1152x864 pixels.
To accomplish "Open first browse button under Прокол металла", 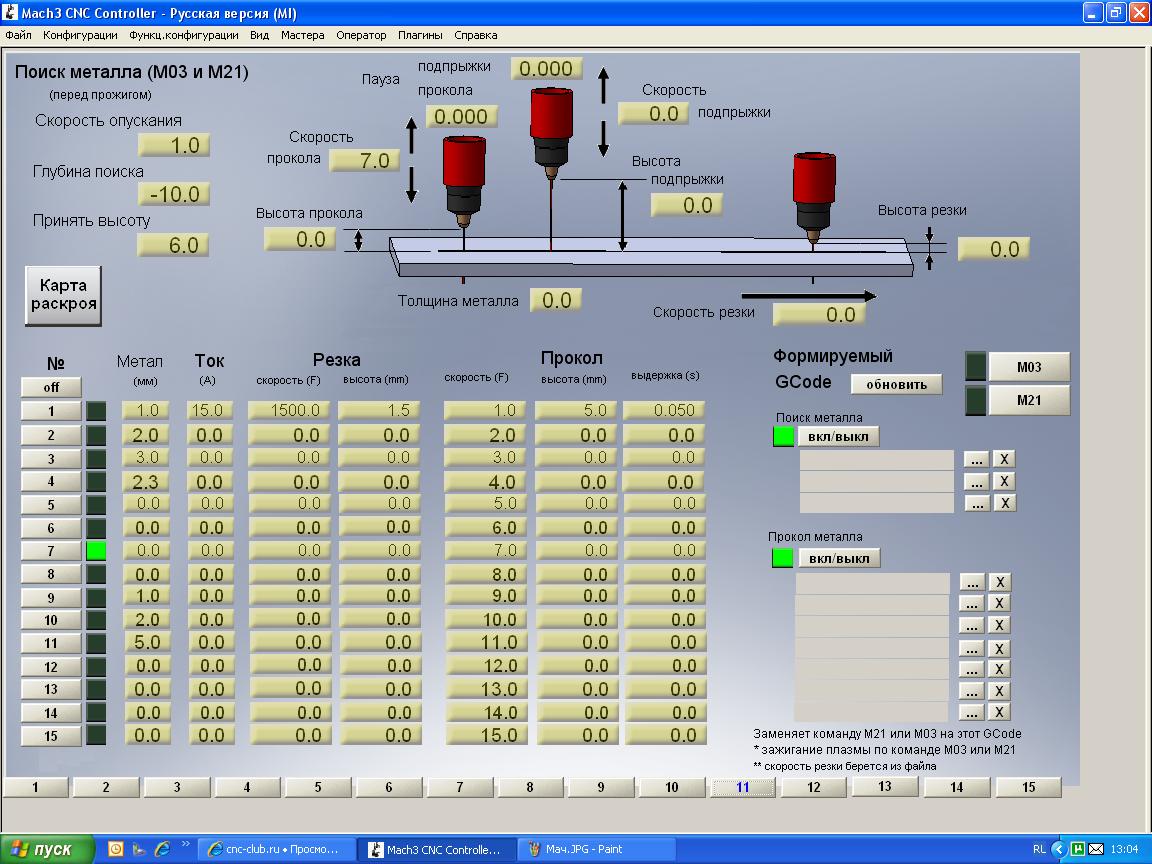I will click(971, 581).
